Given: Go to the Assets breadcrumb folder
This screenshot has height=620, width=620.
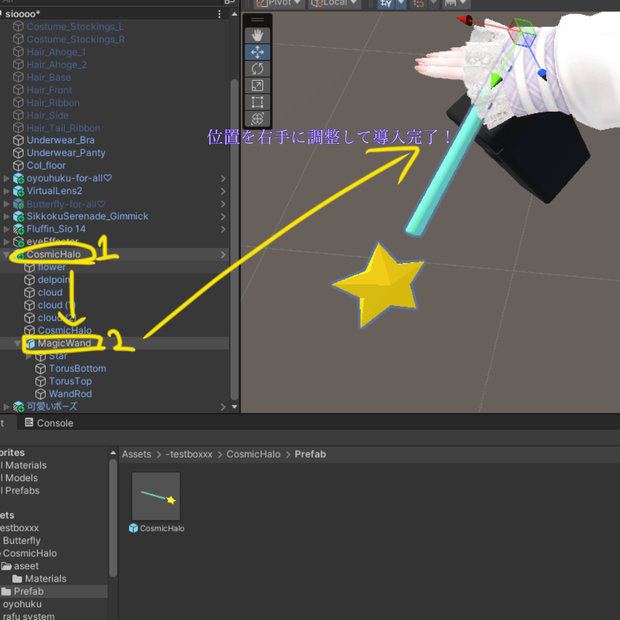Looking at the screenshot, I should [x=136, y=454].
